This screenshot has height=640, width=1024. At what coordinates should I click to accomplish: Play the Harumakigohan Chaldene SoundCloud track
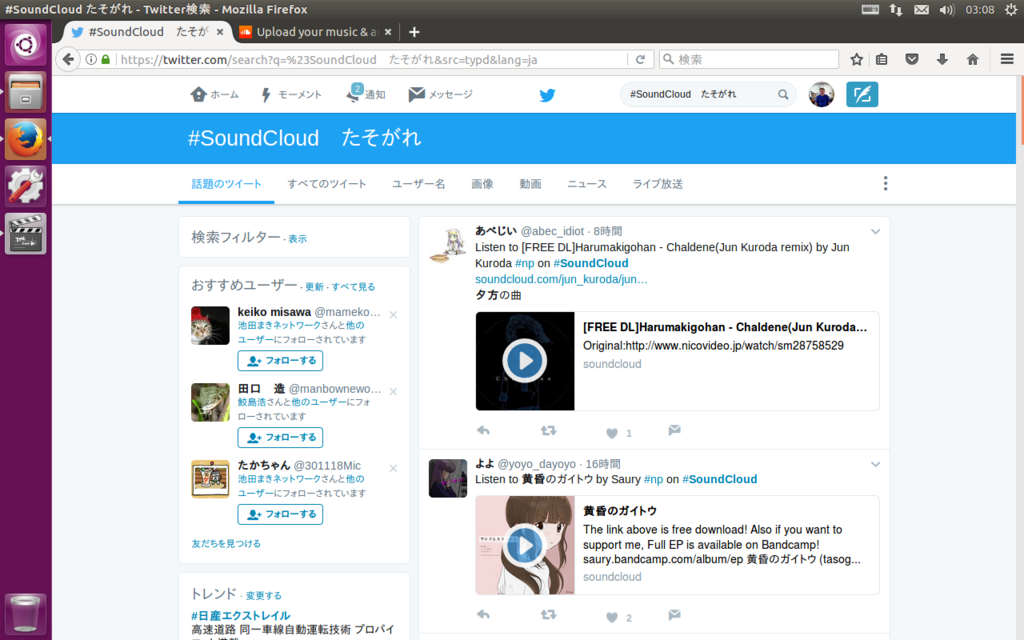(524, 360)
